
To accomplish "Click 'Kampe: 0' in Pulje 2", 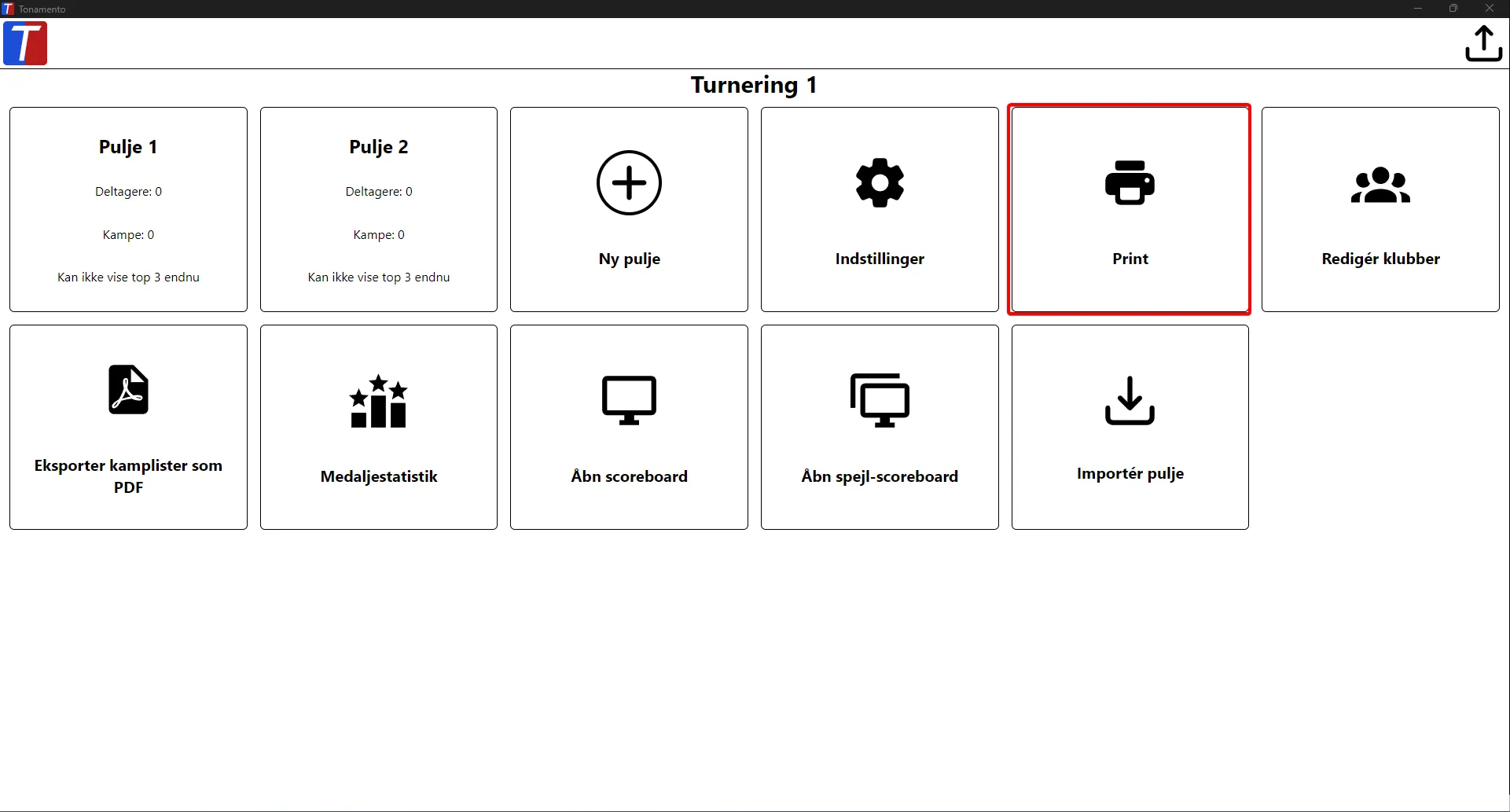I will click(x=379, y=235).
